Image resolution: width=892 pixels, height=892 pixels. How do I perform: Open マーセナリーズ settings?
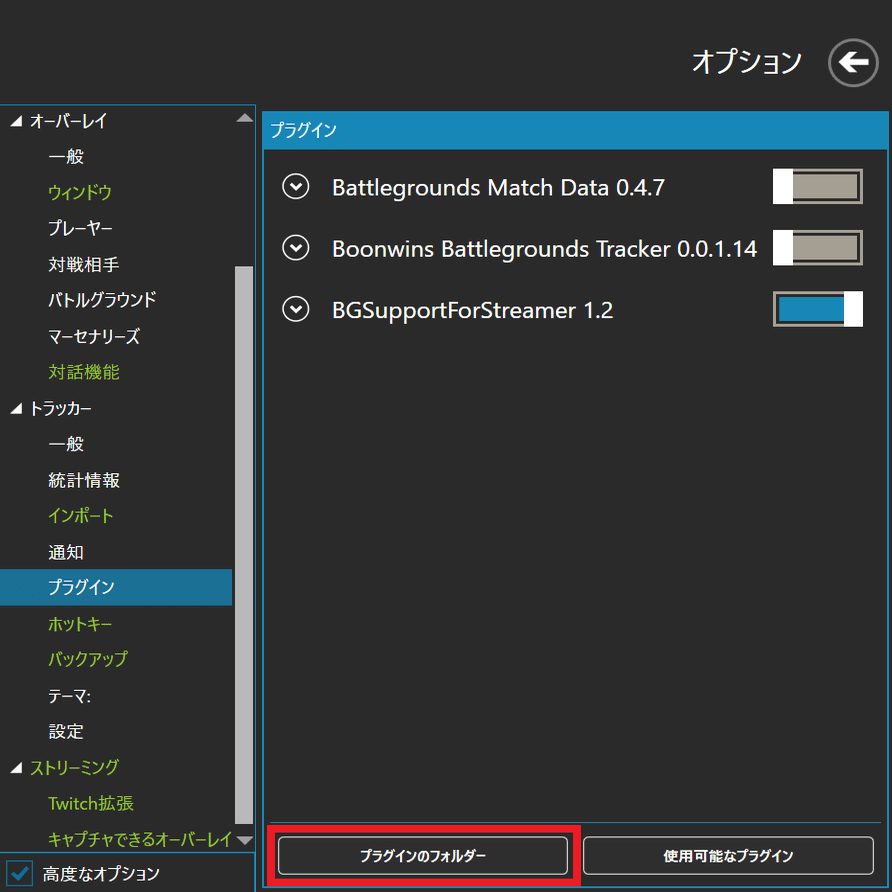tap(94, 336)
